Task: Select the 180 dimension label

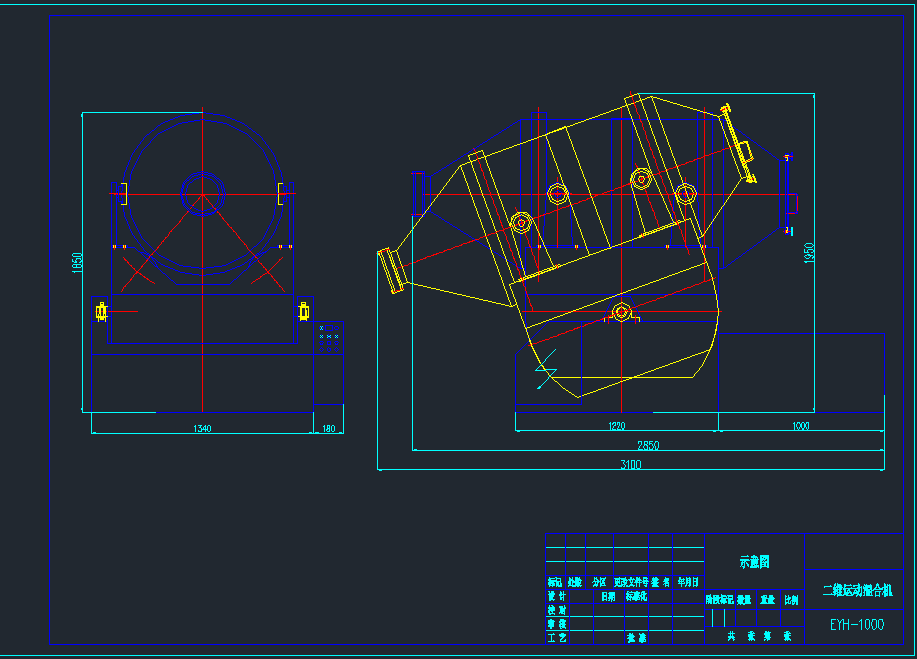Action: (x=328, y=428)
